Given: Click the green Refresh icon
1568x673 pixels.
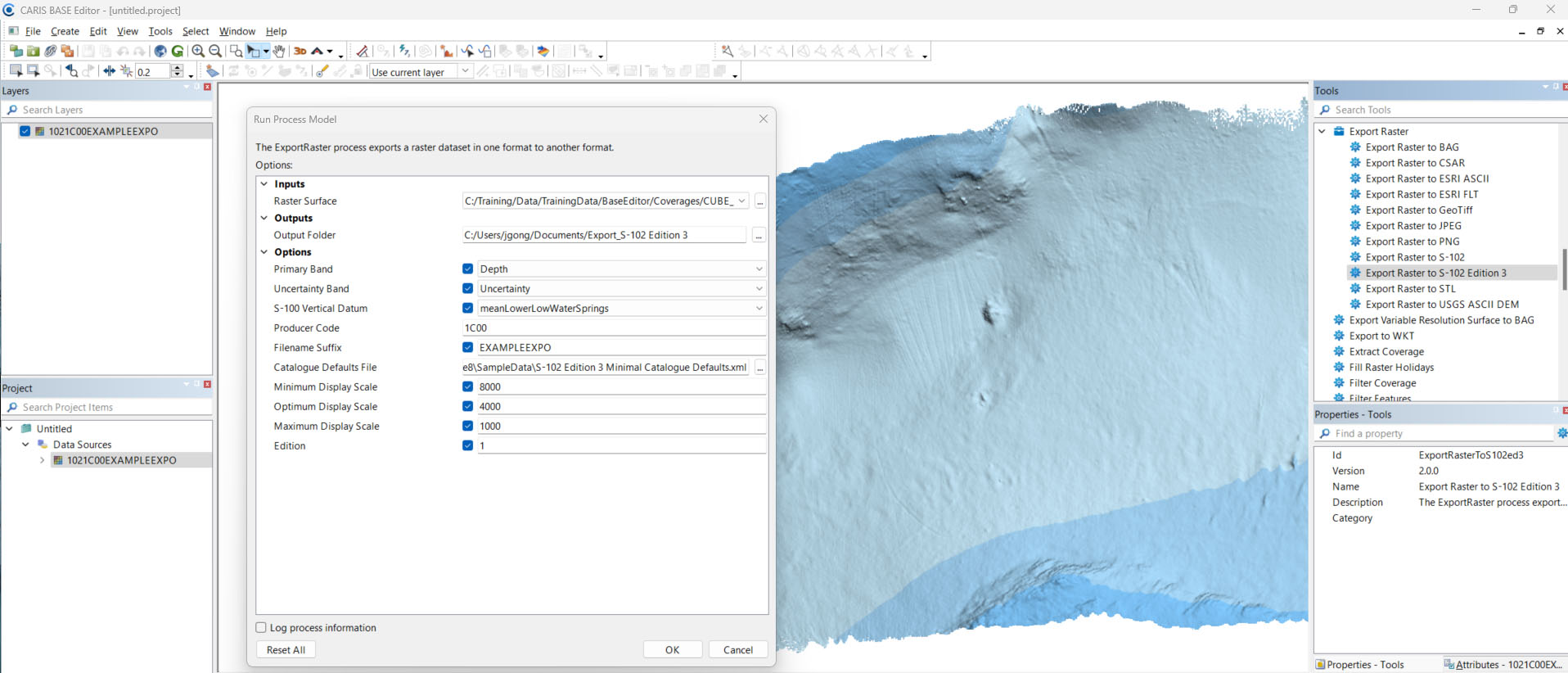Looking at the screenshot, I should 178,51.
